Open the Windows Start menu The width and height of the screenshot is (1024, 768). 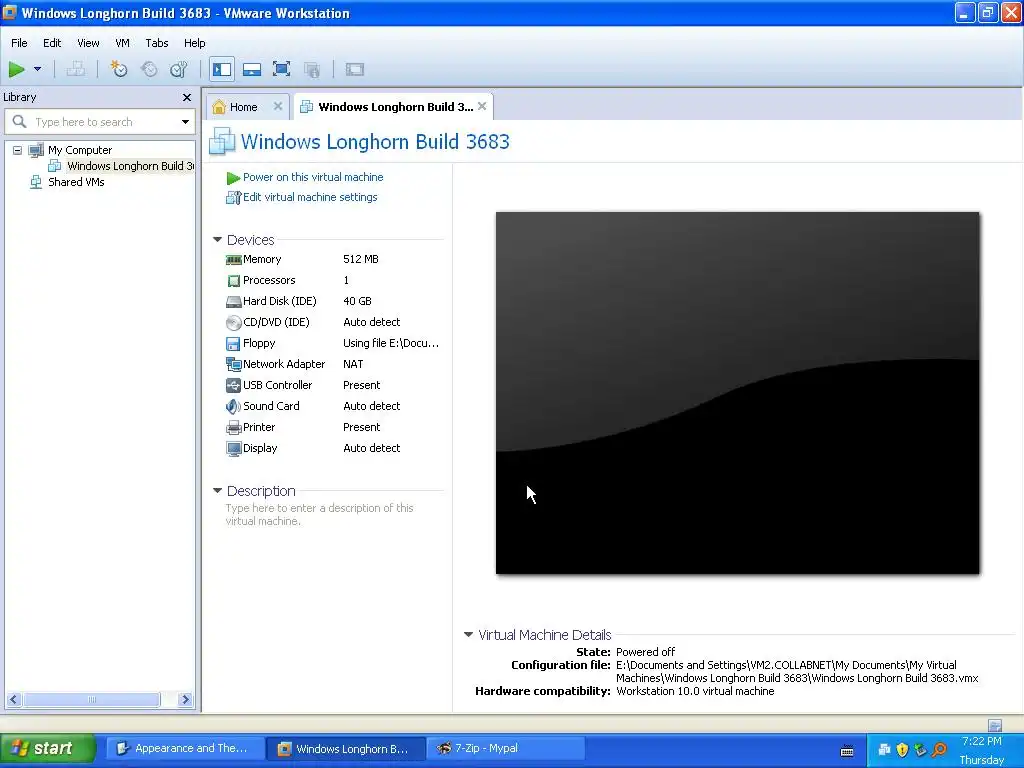[48, 748]
